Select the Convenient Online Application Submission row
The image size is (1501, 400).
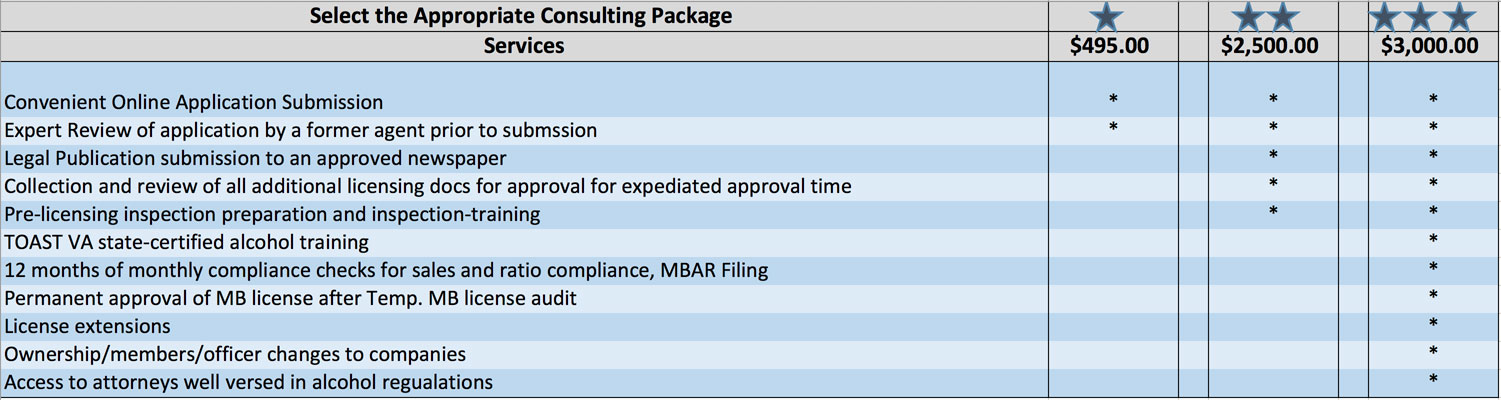[194, 102]
